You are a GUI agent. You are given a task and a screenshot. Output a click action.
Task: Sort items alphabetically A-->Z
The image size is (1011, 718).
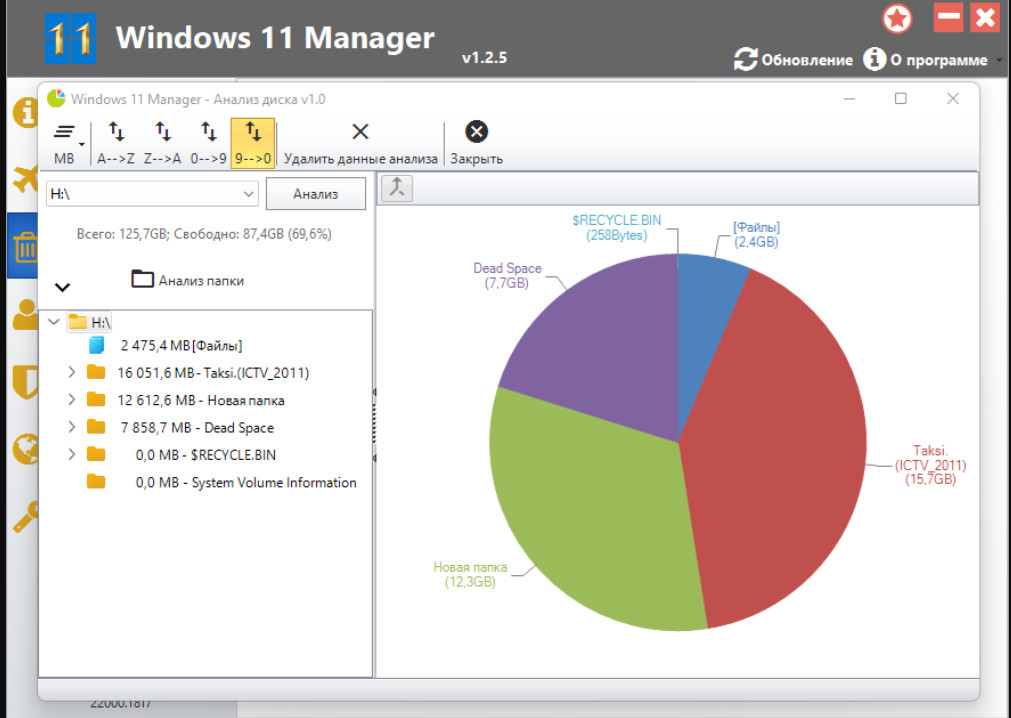[116, 142]
